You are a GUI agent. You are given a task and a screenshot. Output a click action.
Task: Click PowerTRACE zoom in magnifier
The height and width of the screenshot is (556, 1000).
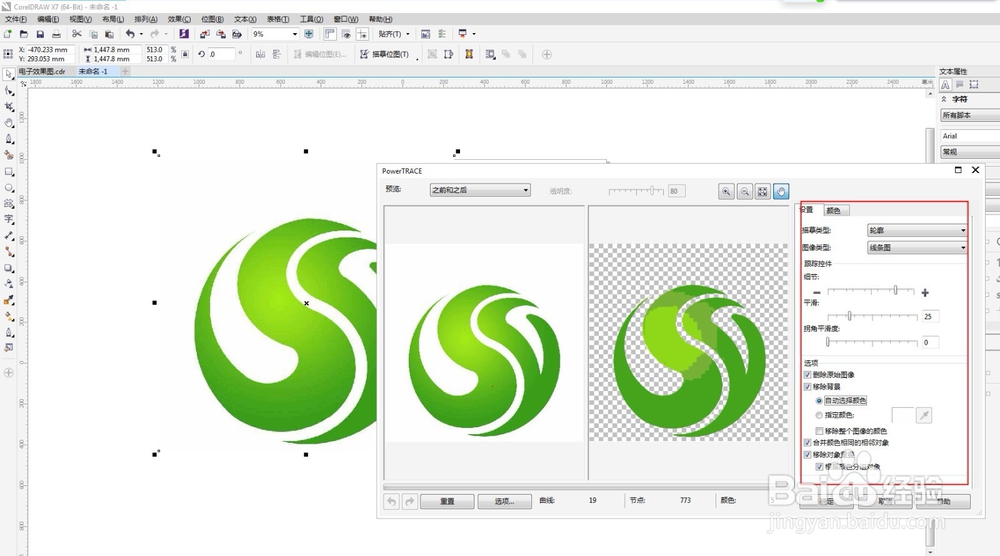726,191
